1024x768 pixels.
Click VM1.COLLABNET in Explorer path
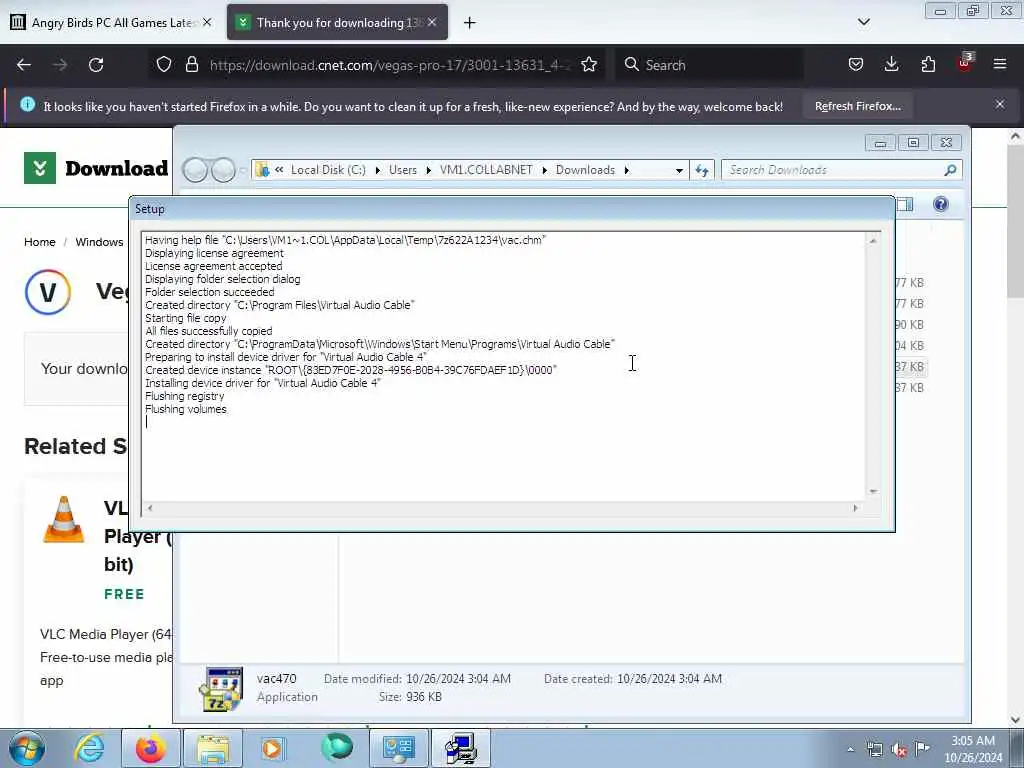tap(486, 170)
